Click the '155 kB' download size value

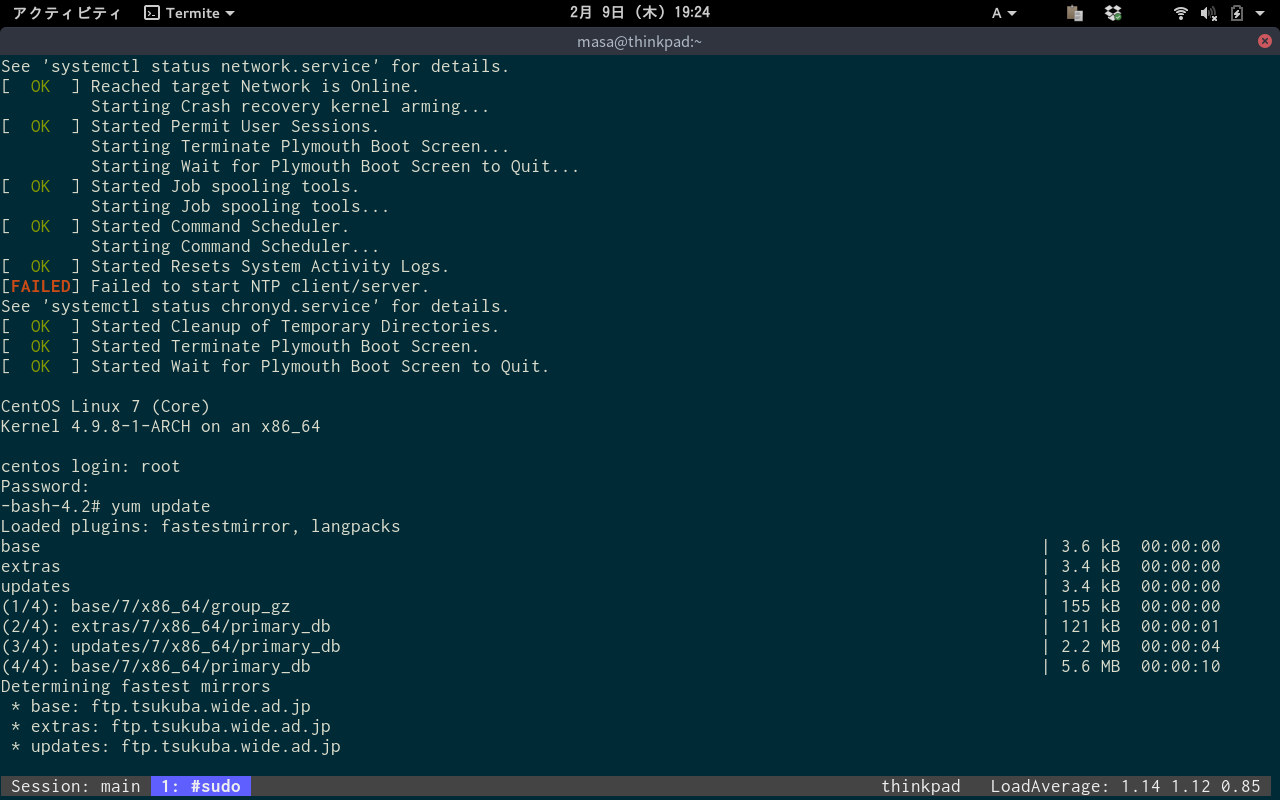1091,606
